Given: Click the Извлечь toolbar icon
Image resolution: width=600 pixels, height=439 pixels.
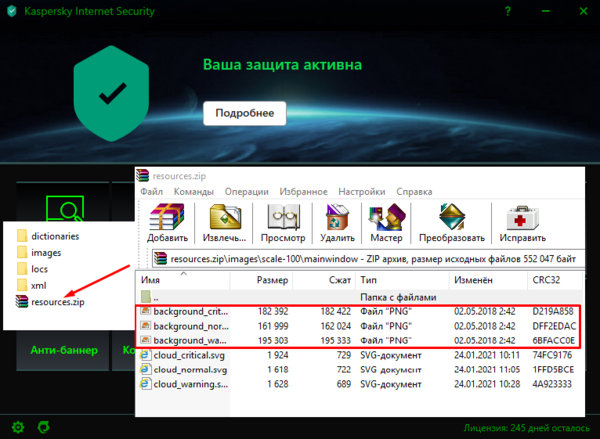Looking at the screenshot, I should [x=225, y=217].
